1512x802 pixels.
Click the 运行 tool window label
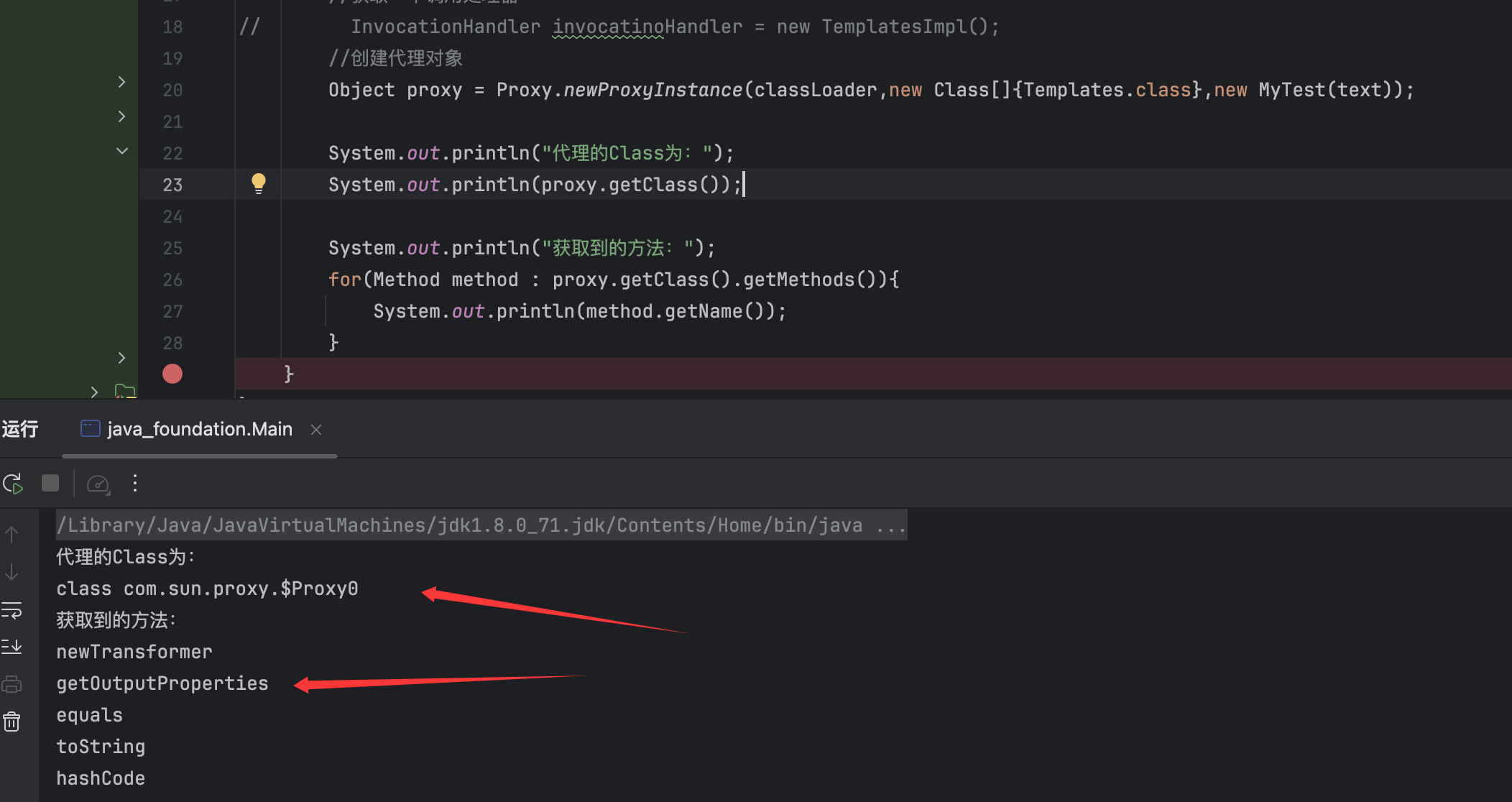click(20, 429)
